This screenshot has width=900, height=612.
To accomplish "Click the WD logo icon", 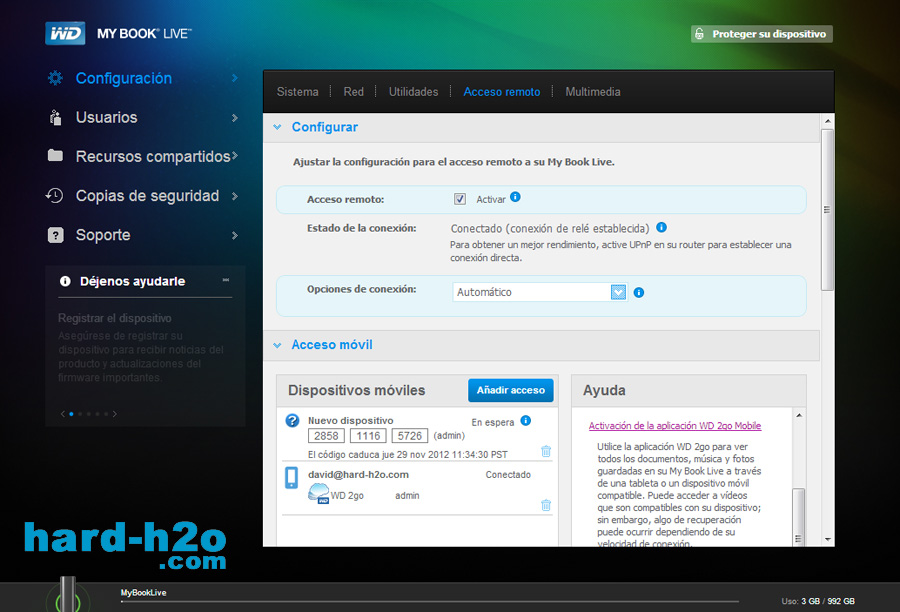I will coord(65,33).
